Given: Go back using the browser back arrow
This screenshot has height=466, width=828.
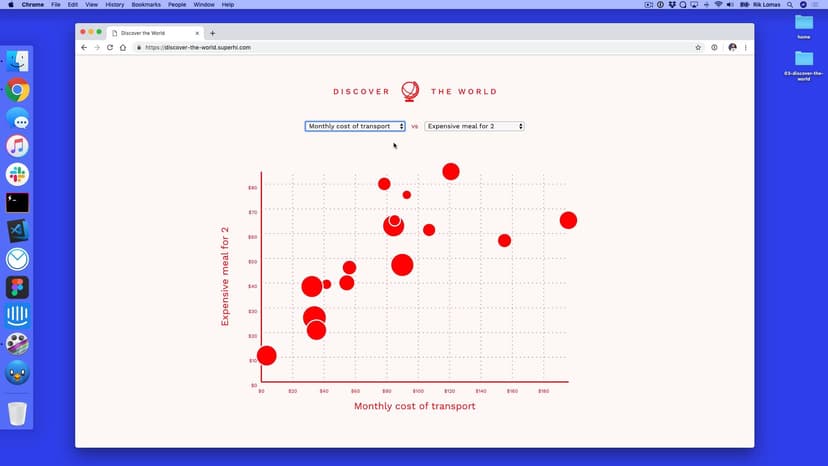Looking at the screenshot, I should tap(84, 47).
